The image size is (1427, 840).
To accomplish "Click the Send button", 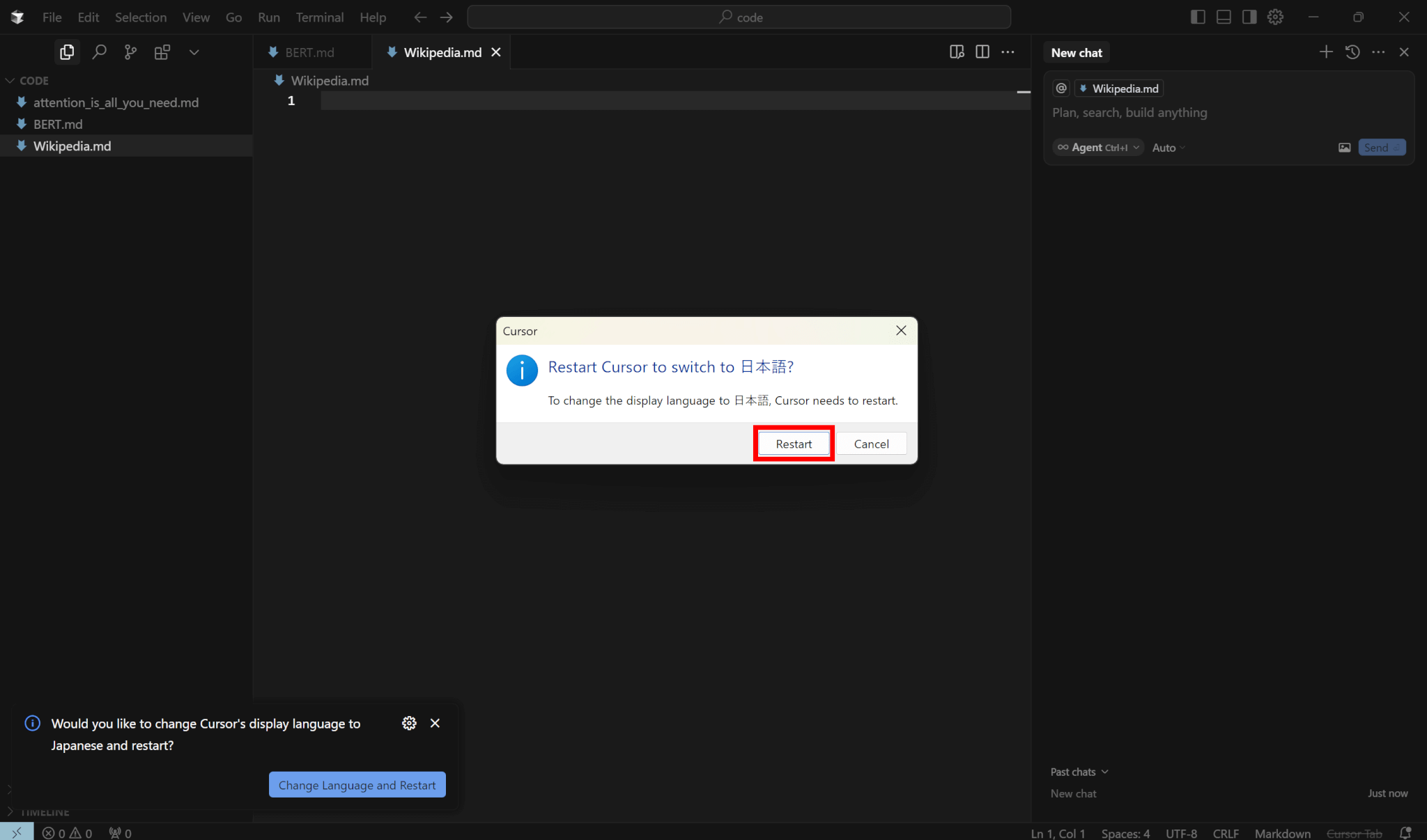I will tap(1382, 148).
